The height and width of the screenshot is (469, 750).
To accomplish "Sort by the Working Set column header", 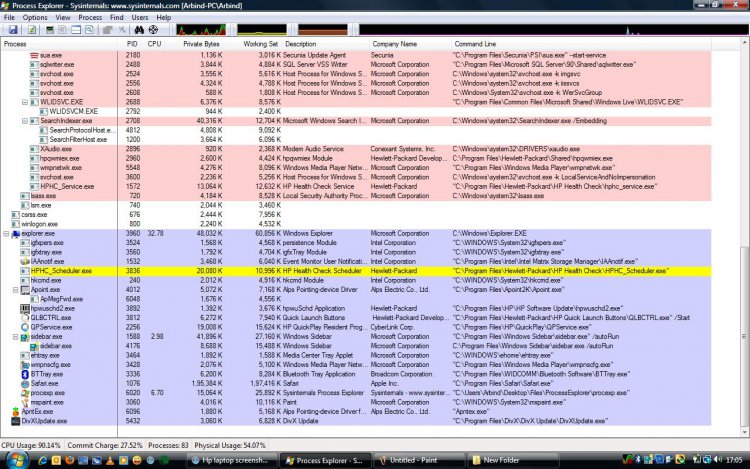I will pos(254,44).
